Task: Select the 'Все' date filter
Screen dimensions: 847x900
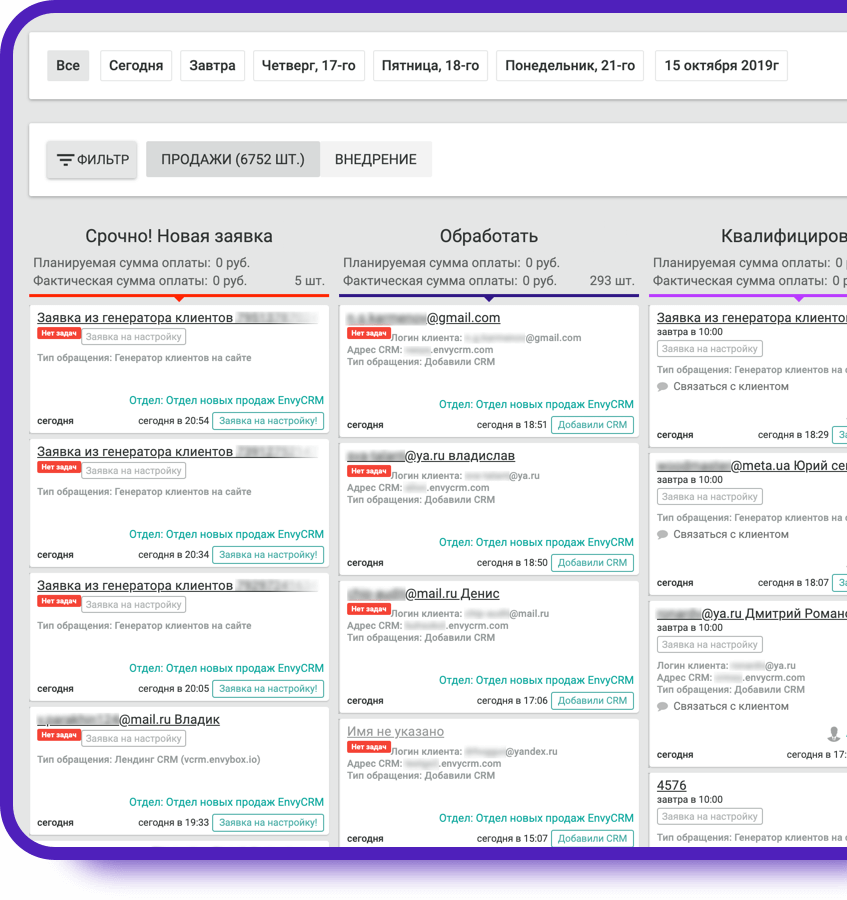Action: 68,66
